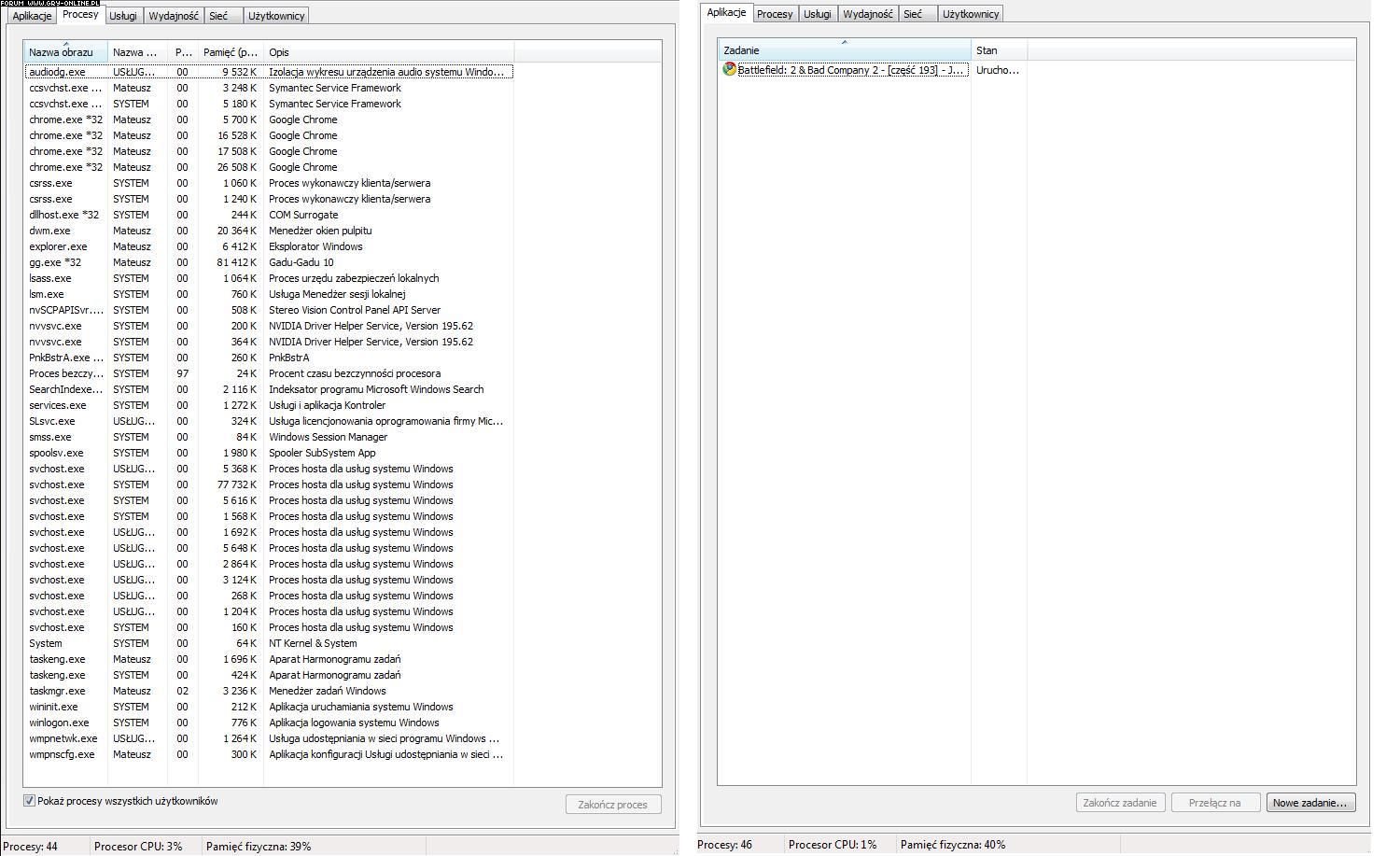Click 'Pamięć fizyczna: 39%' status entry

[x=259, y=847]
